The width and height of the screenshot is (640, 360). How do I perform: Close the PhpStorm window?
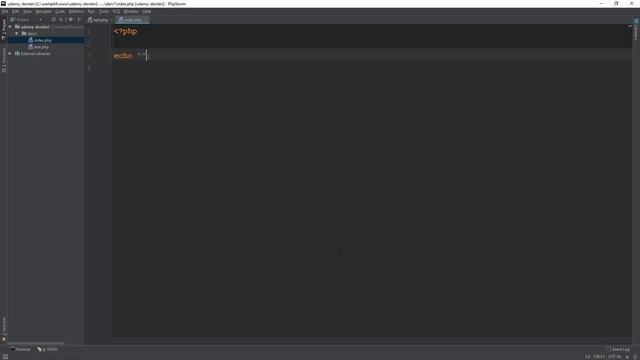click(631, 3)
